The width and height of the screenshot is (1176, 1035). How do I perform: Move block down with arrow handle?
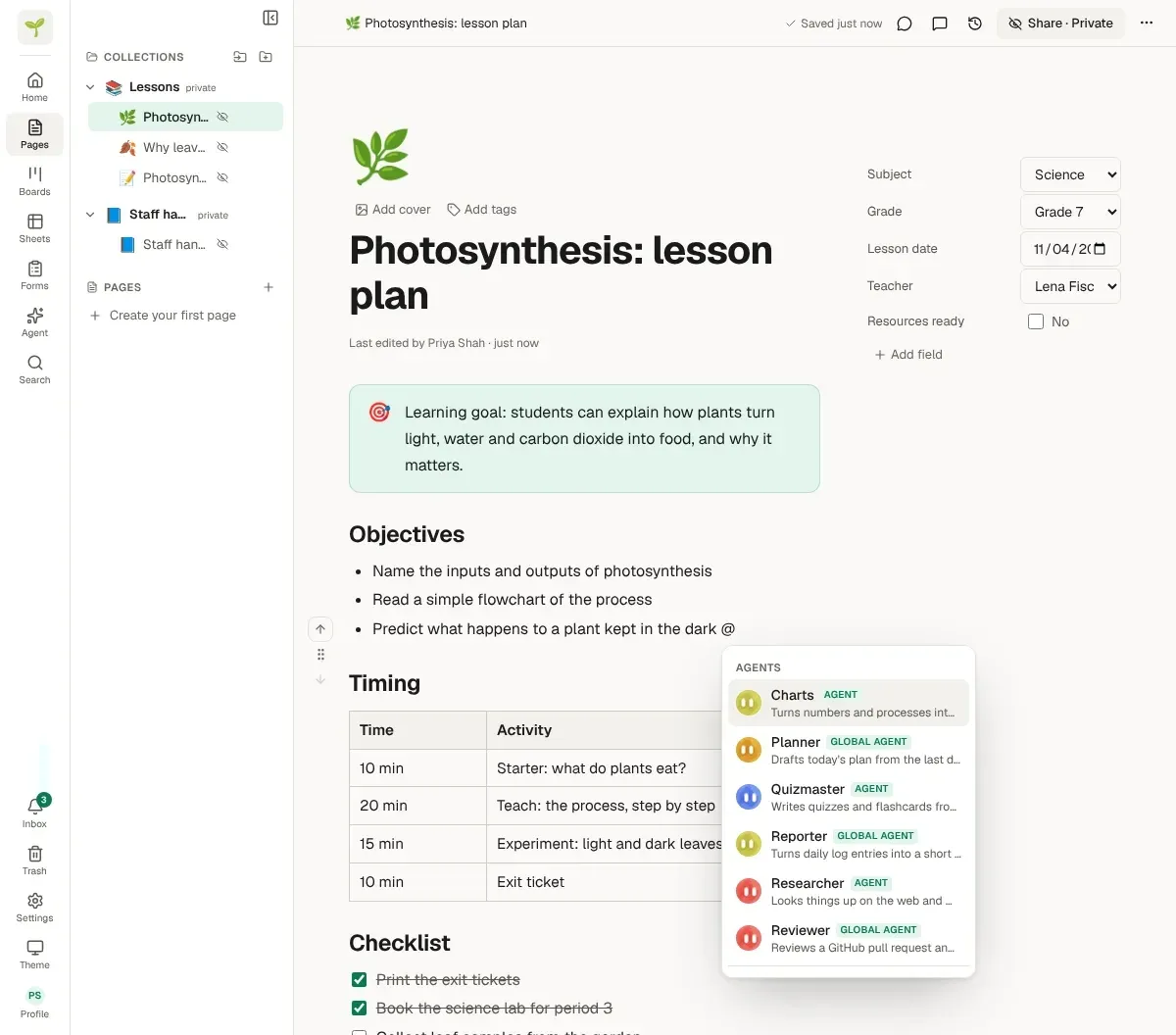tap(320, 679)
